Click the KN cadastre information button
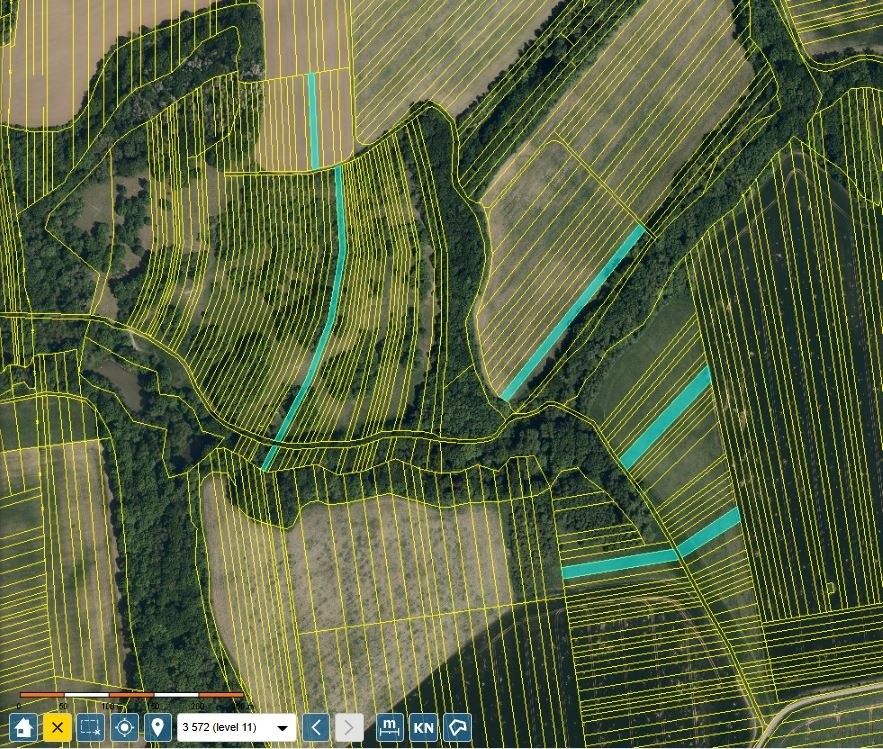The height and width of the screenshot is (749, 883). pos(423,727)
